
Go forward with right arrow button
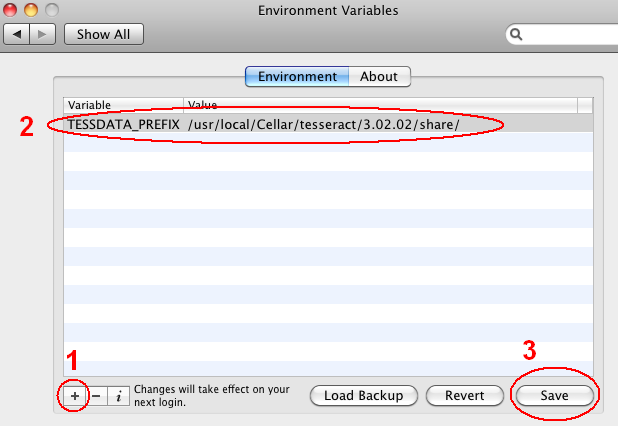point(43,34)
